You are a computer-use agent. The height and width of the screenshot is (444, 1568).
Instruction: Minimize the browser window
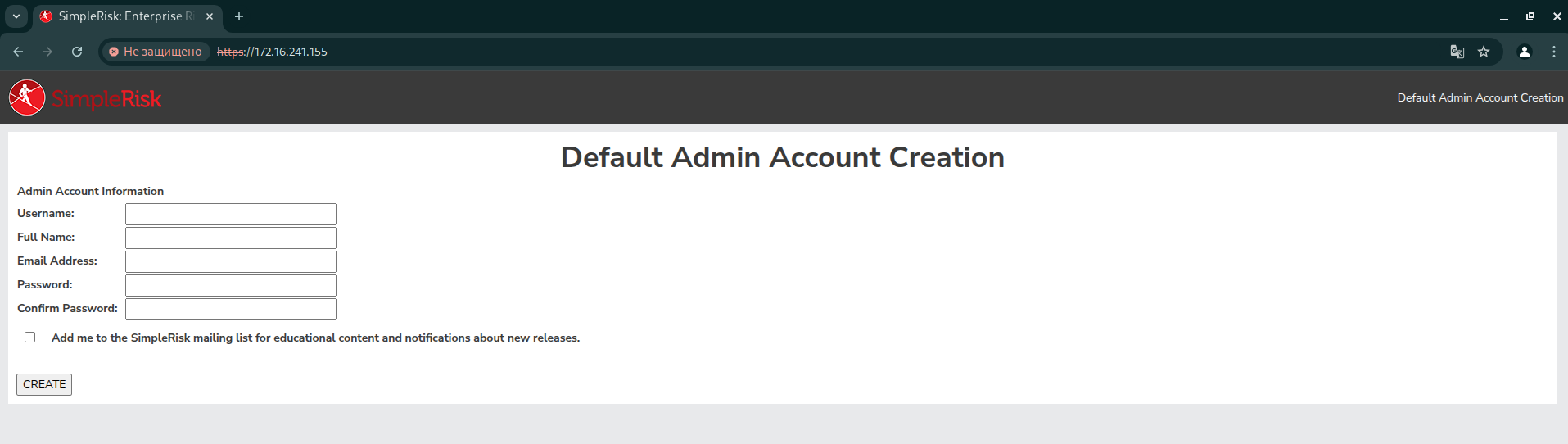pos(1504,16)
